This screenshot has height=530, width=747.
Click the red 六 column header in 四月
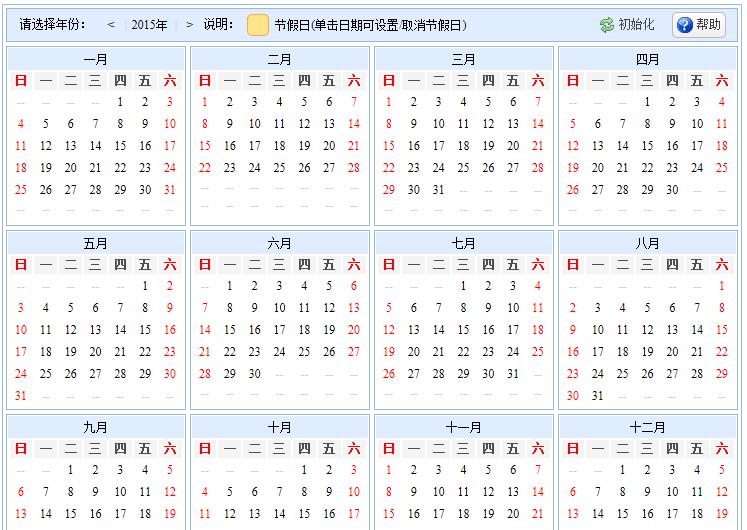pos(722,80)
